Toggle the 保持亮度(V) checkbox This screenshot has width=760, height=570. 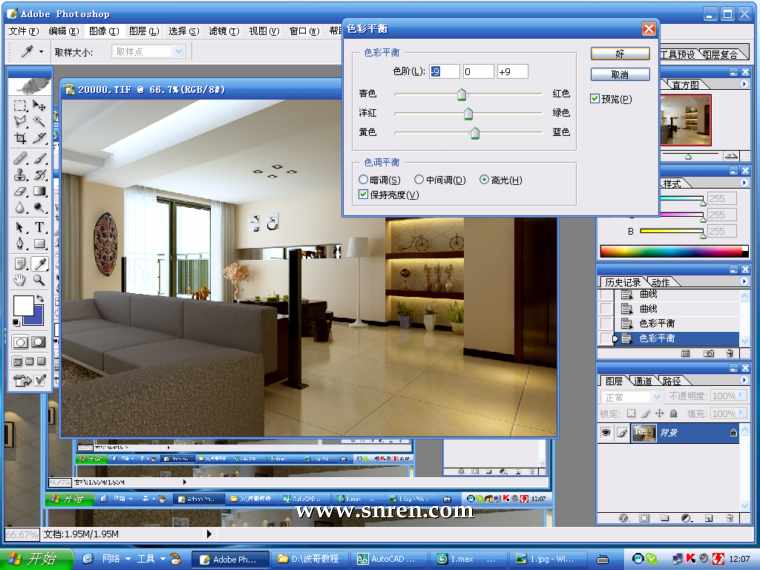363,194
